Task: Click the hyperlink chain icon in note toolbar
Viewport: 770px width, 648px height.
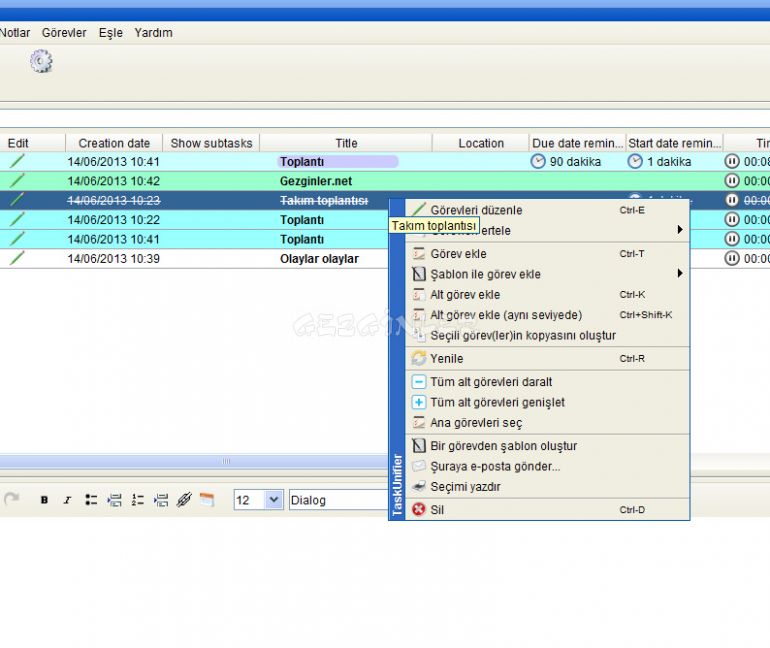Action: tap(184, 500)
